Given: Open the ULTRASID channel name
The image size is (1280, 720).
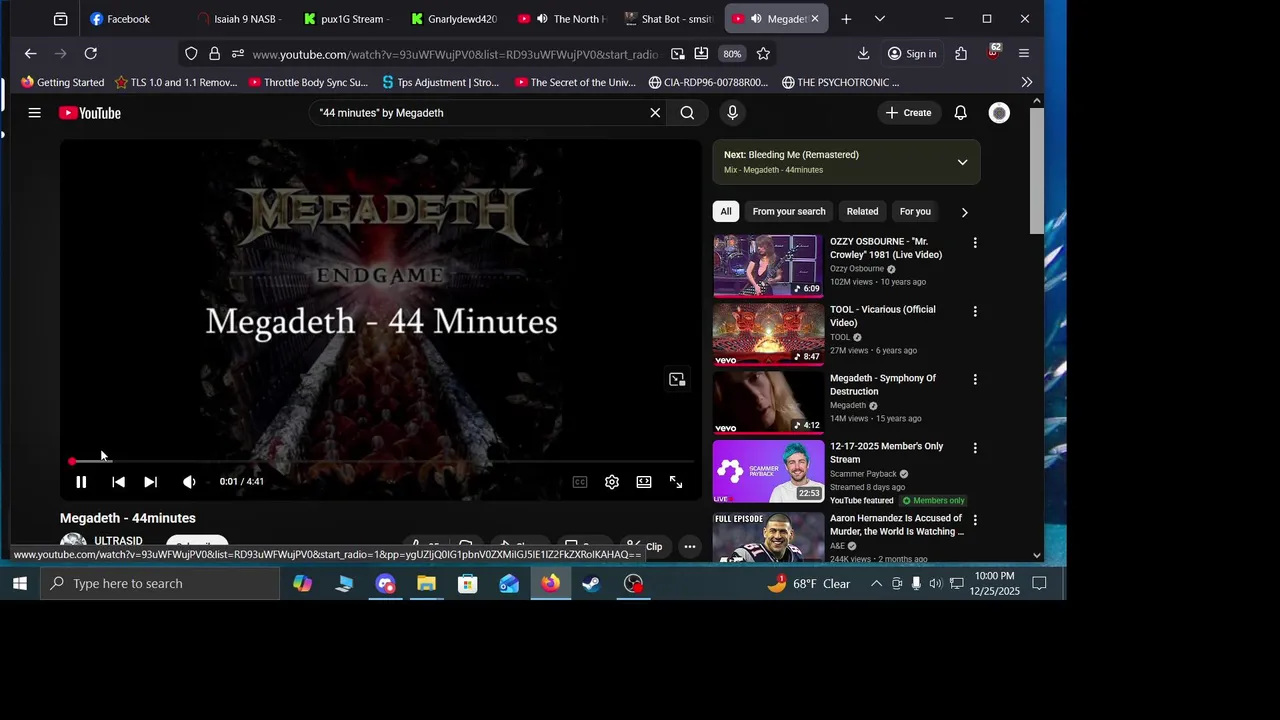Looking at the screenshot, I should point(118,541).
